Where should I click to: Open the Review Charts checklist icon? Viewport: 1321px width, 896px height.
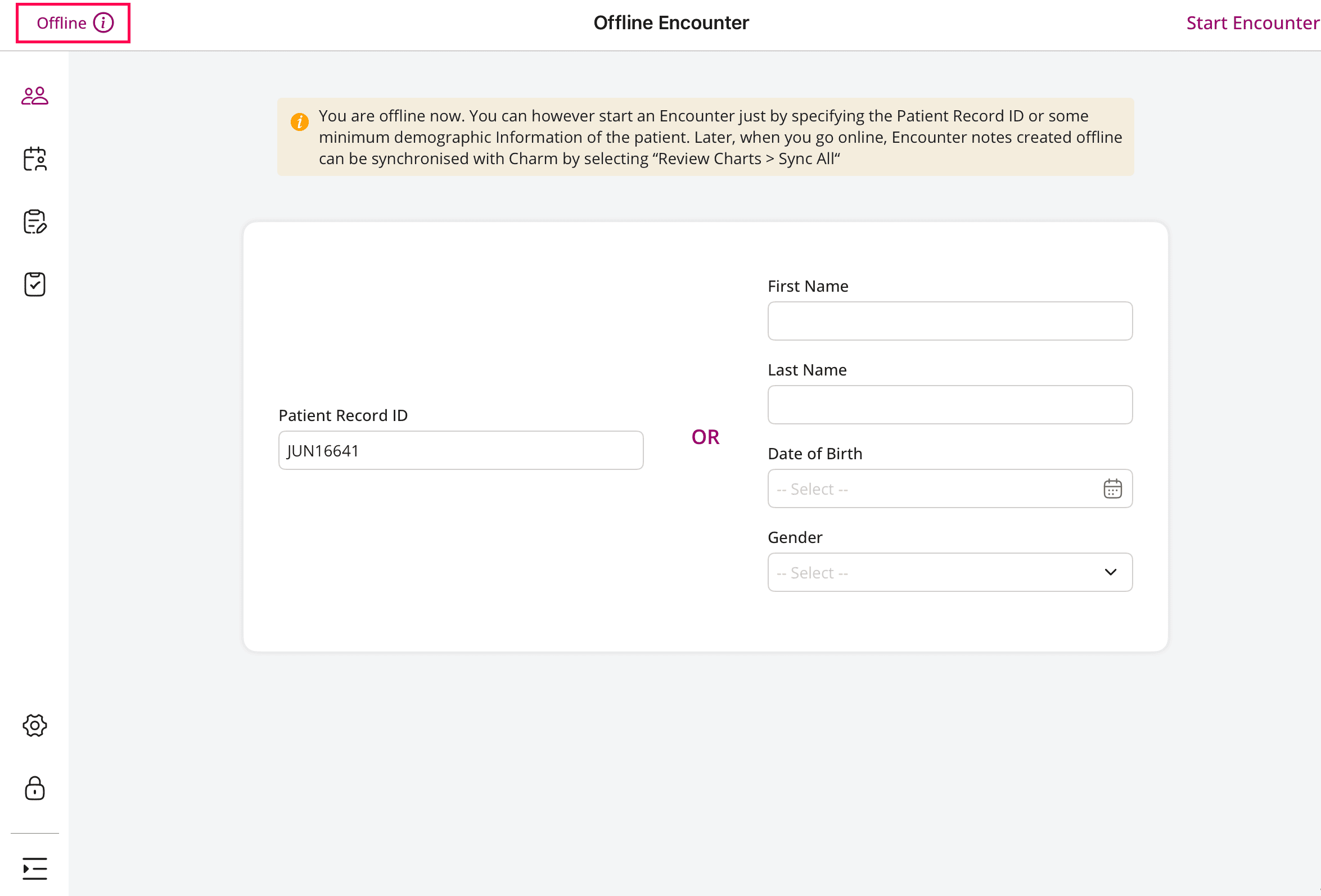coord(35,284)
